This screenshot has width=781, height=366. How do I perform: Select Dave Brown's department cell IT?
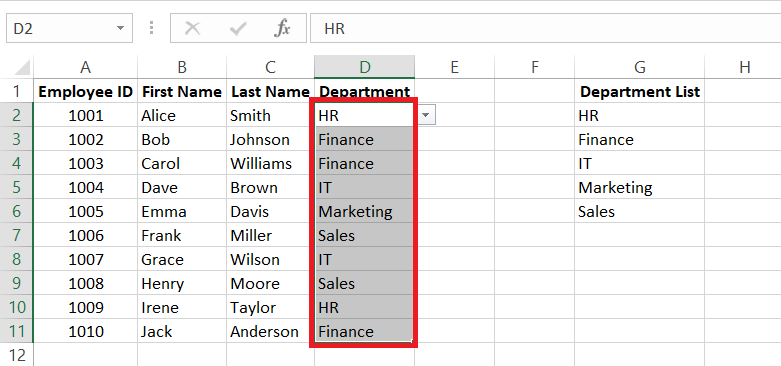[365, 187]
